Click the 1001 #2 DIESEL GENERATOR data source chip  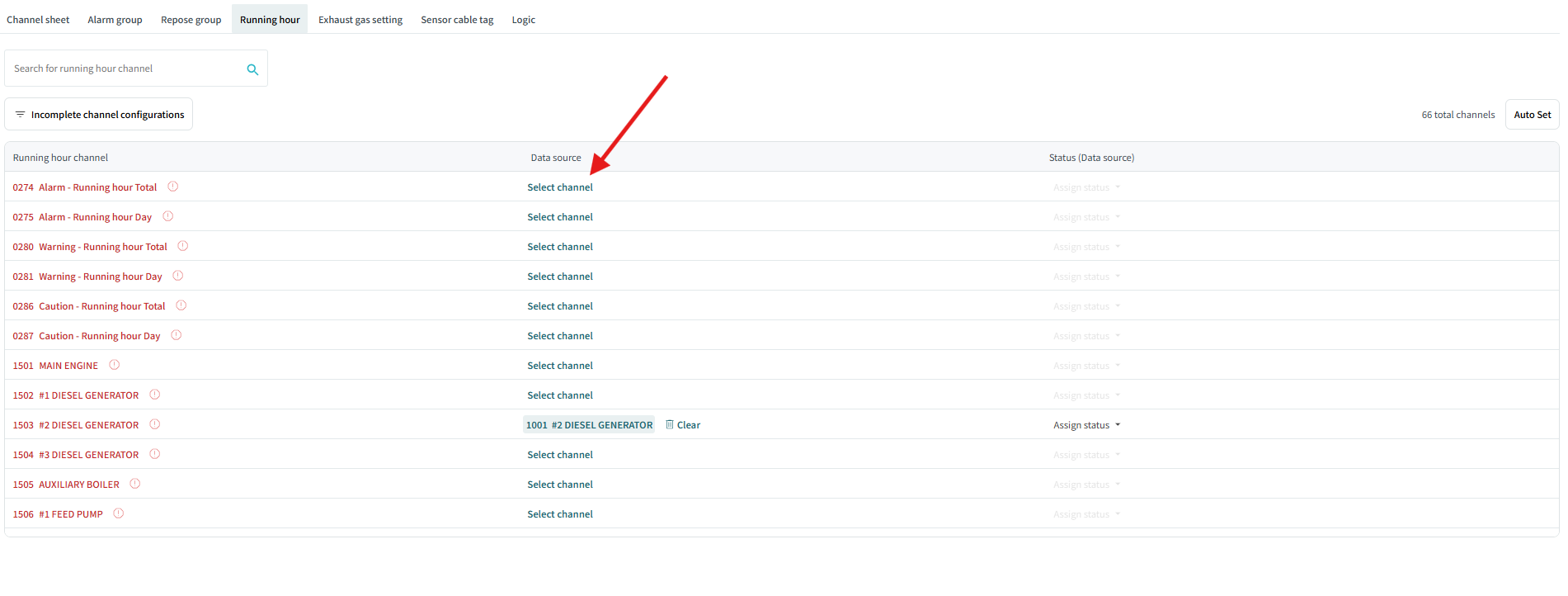(589, 425)
